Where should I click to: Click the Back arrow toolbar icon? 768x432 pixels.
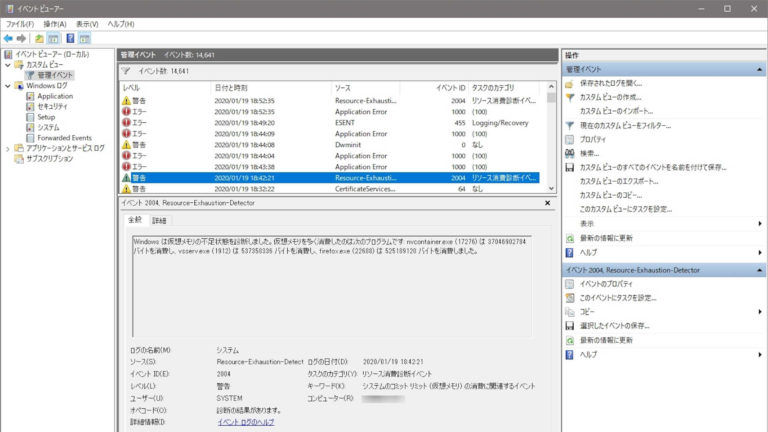8,38
